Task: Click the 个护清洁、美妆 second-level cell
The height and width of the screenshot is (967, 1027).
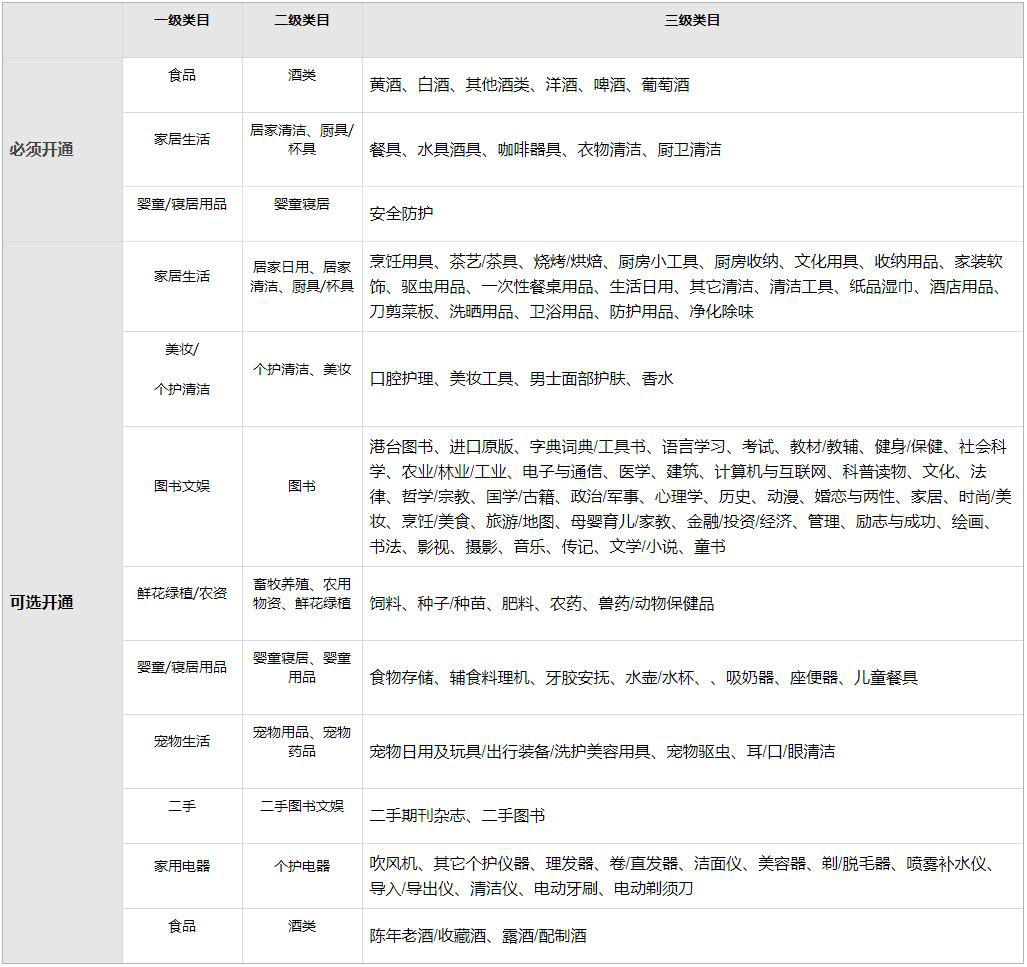Action: pyautogui.click(x=302, y=369)
